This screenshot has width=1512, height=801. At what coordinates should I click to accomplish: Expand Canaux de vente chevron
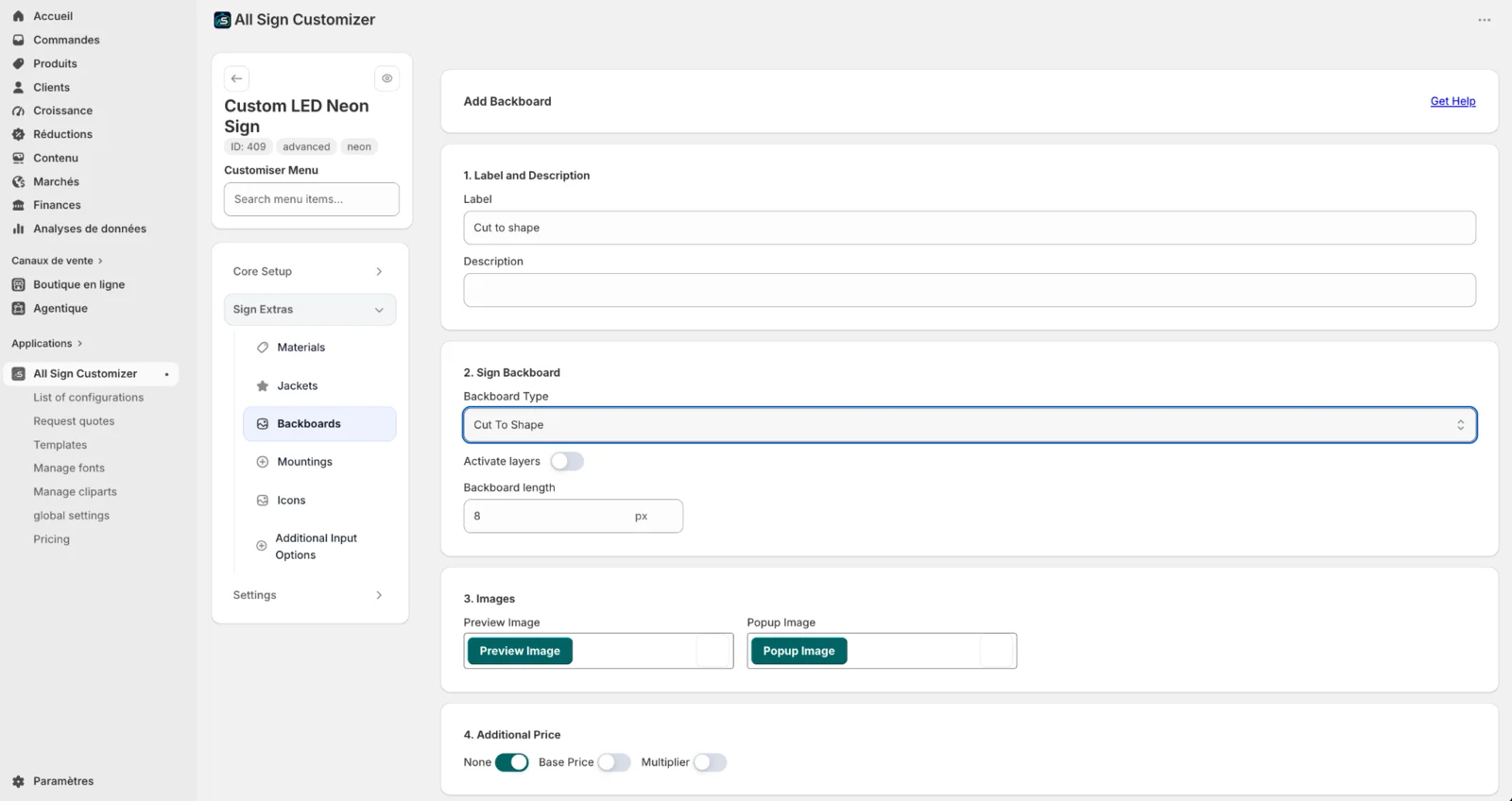pyautogui.click(x=100, y=261)
